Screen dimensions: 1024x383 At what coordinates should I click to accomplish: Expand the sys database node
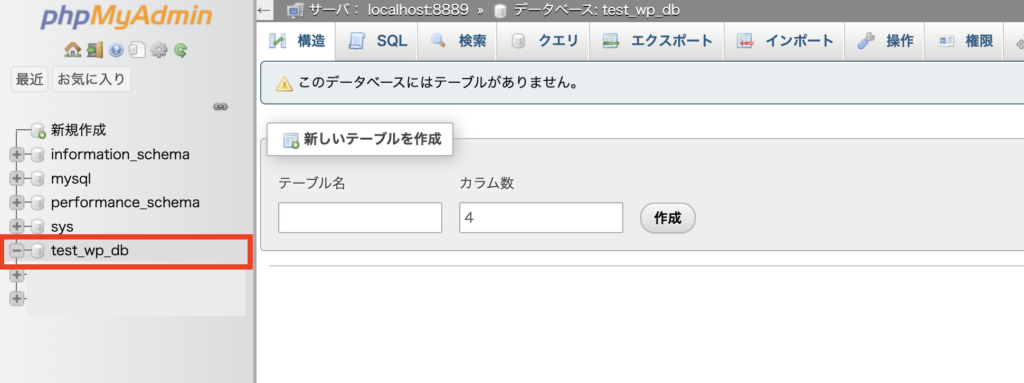pos(17,227)
